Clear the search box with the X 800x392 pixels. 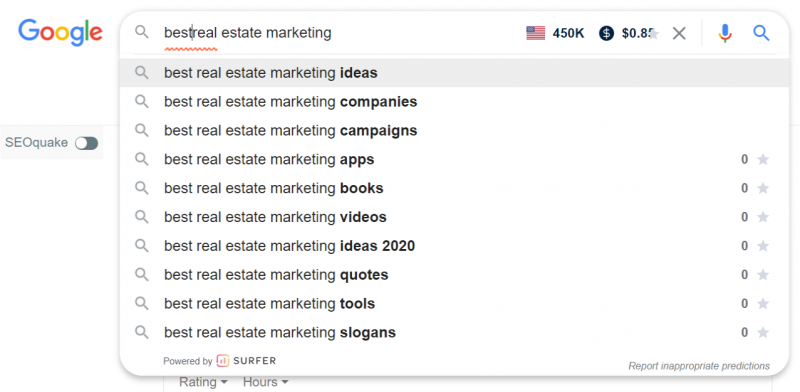[679, 34]
